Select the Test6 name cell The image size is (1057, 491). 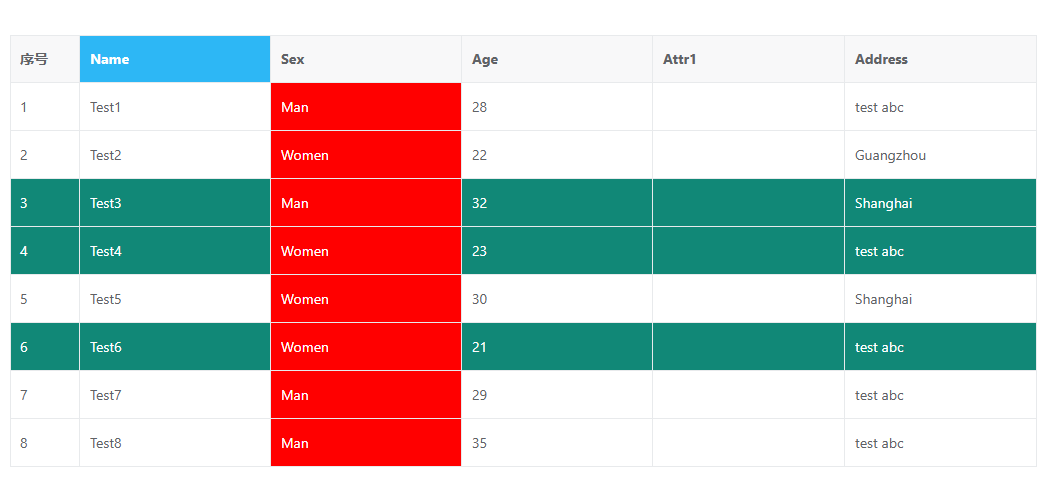tap(174, 347)
